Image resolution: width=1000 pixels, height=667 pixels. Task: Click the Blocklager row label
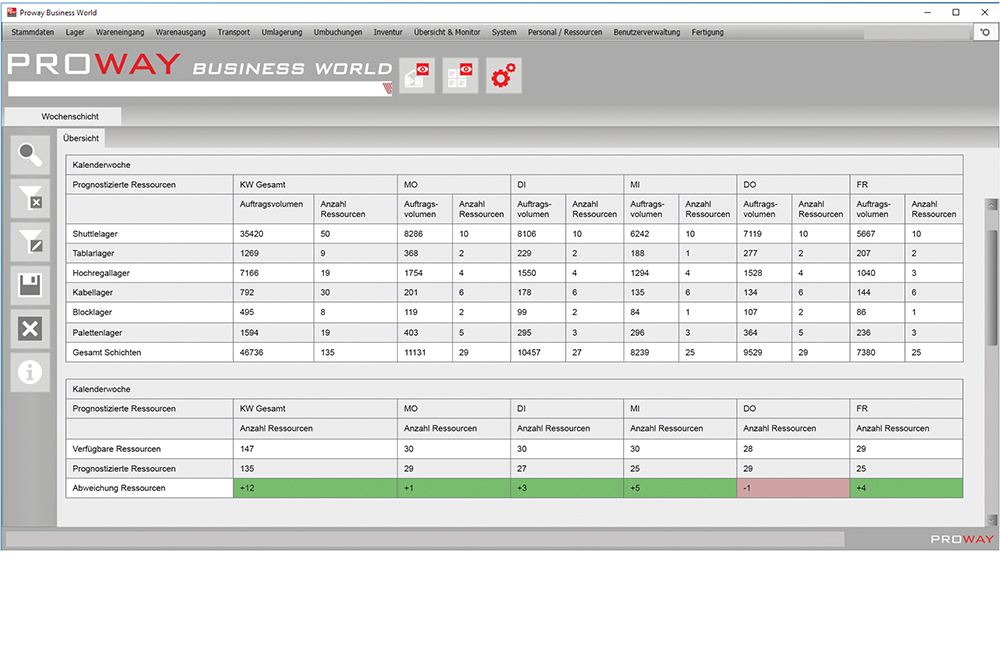(x=92, y=312)
